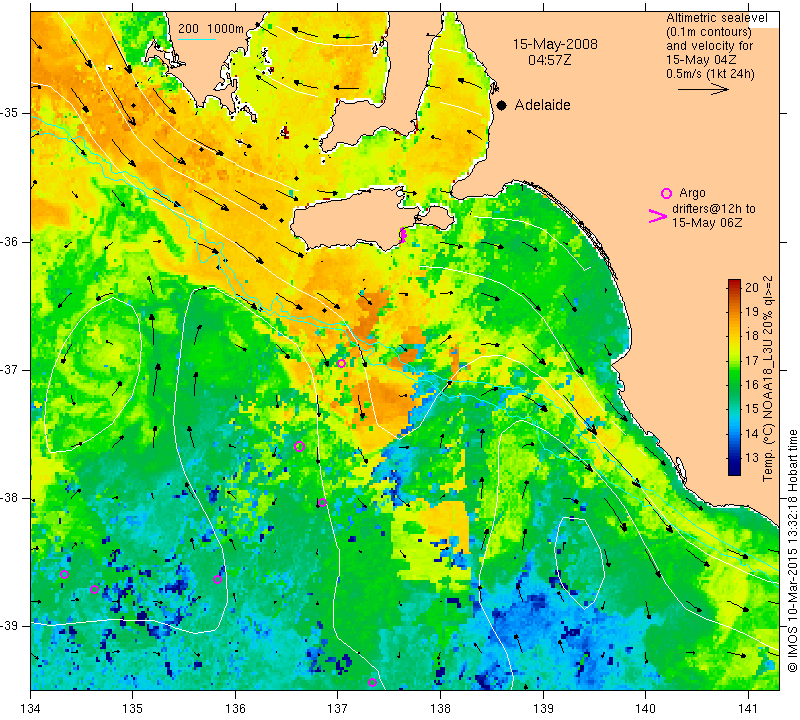Click the Argo float circle near 136.6E, 37.6S
800x720 pixels.
(299, 446)
